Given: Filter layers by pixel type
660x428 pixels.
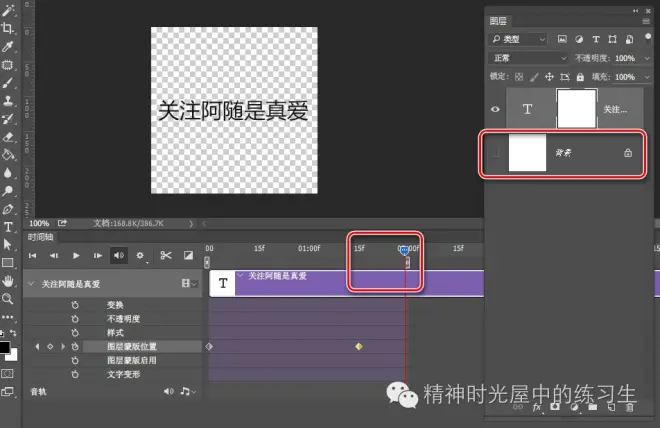Looking at the screenshot, I should 562,39.
